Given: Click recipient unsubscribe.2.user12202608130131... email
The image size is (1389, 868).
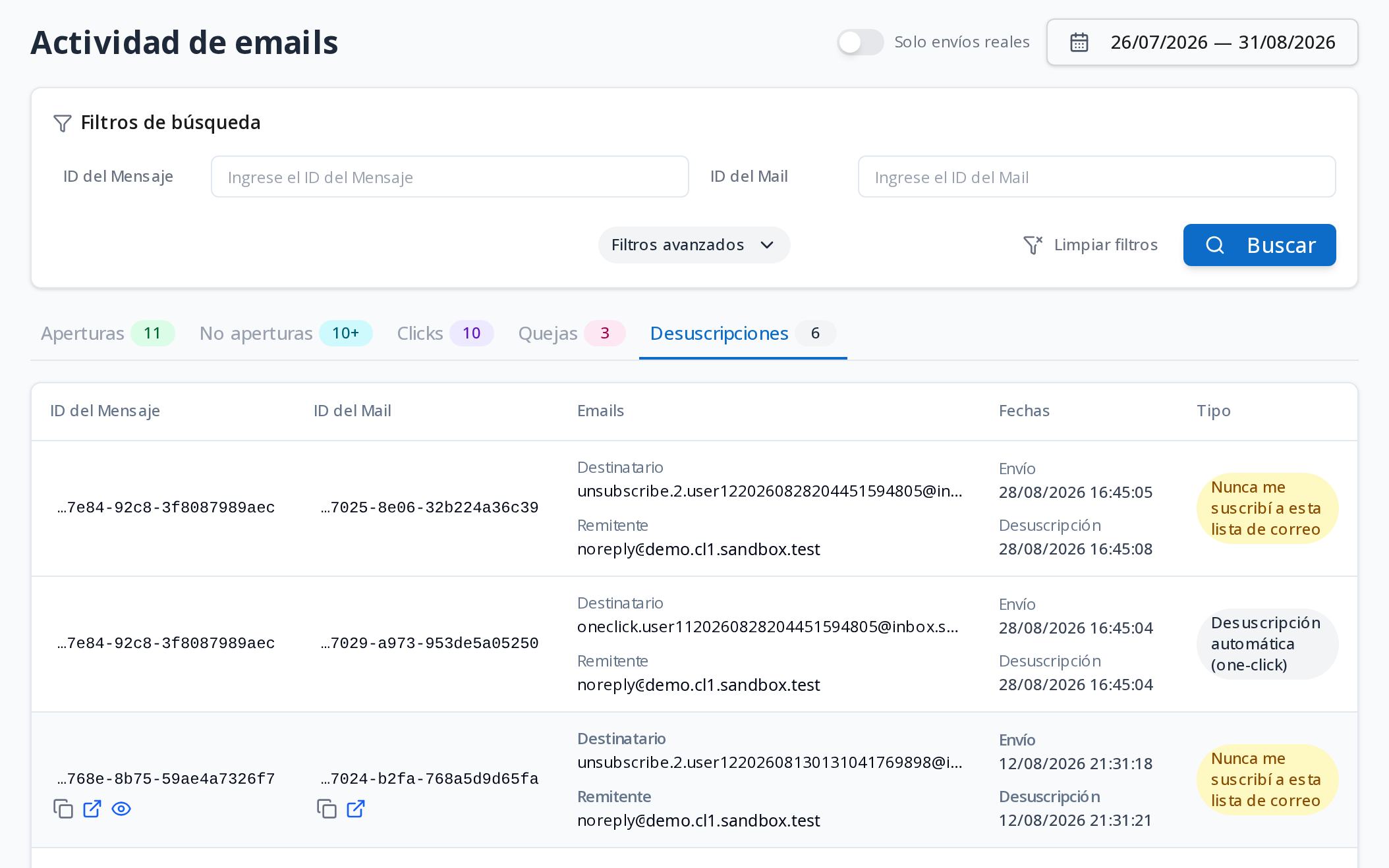Looking at the screenshot, I should [x=770, y=763].
